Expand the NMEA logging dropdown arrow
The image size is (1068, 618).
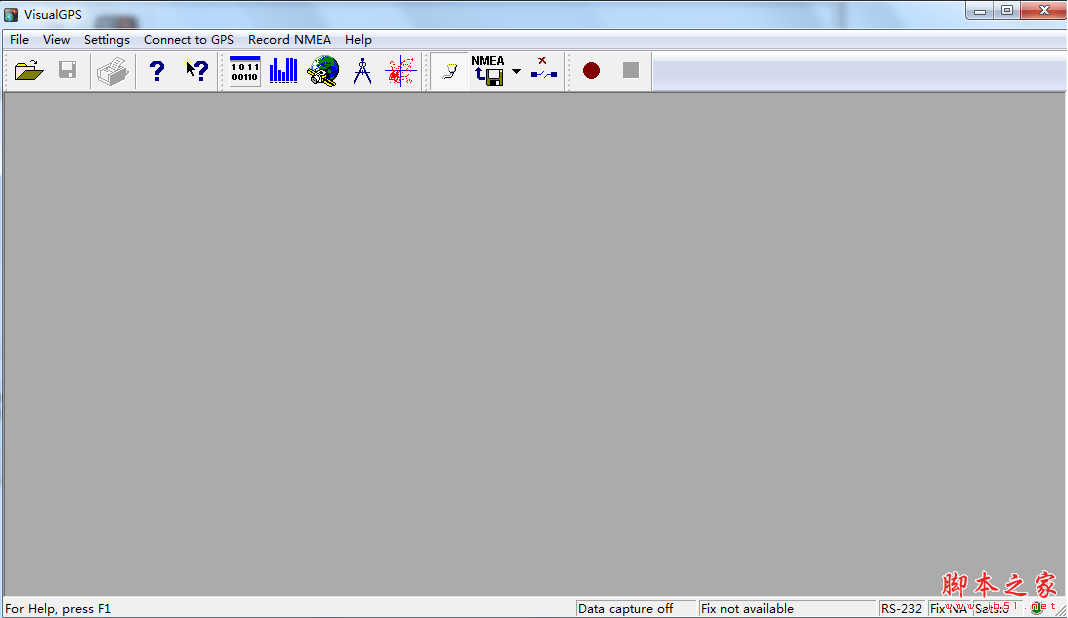tap(516, 71)
